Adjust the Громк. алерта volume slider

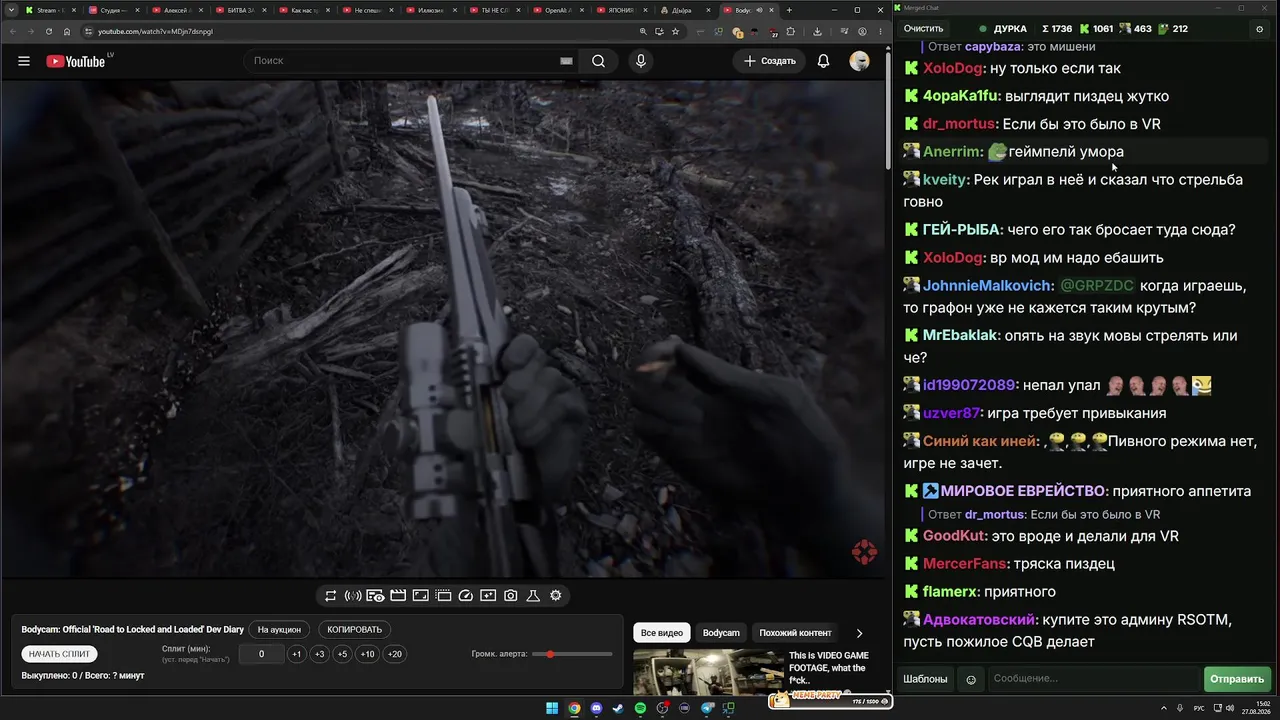coord(573,654)
